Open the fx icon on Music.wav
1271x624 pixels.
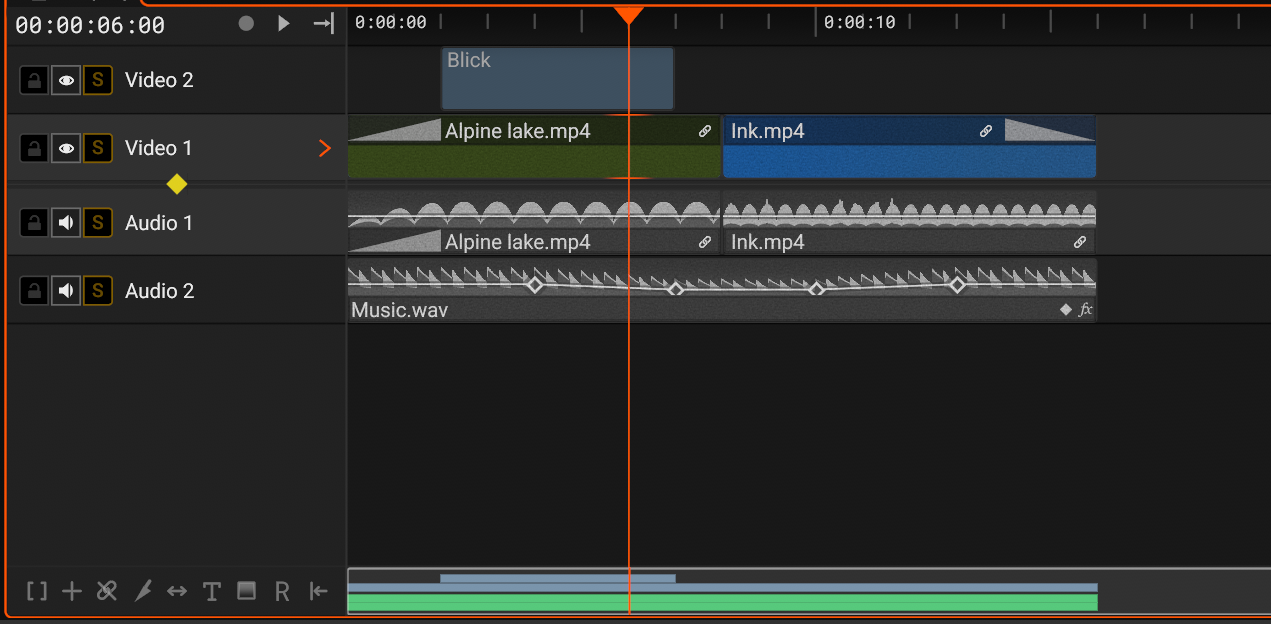[x=1085, y=310]
